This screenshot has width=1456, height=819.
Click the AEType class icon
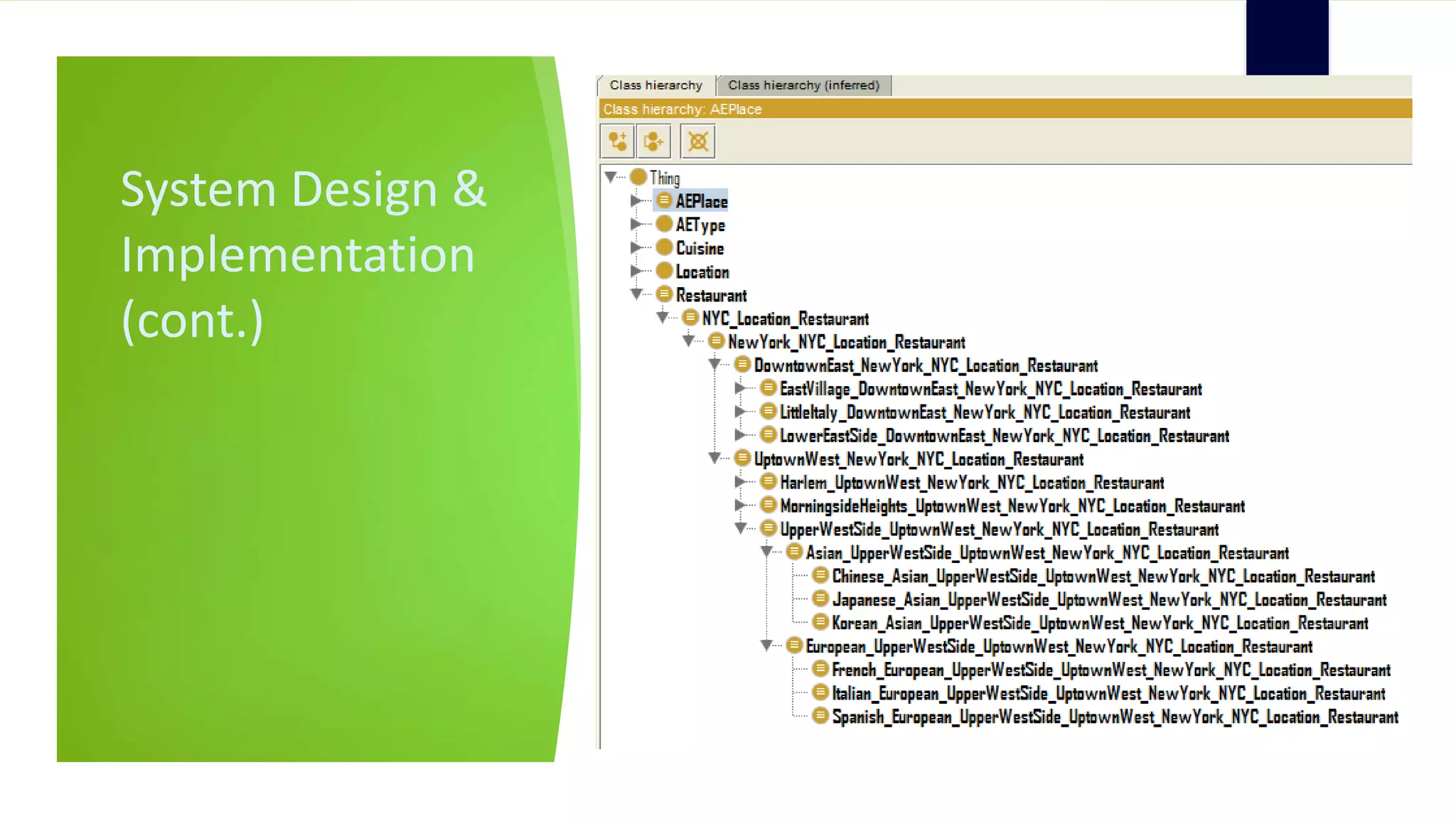[x=664, y=224]
